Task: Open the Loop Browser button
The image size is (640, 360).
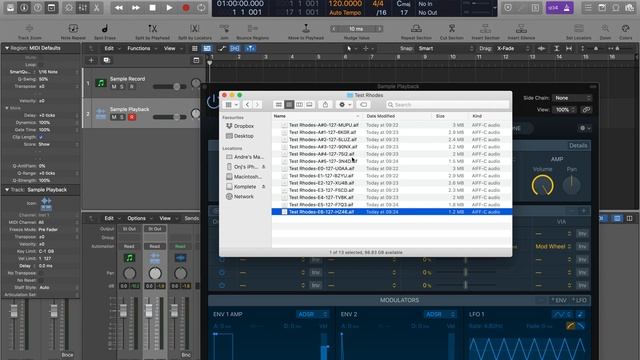Action: [616, 8]
